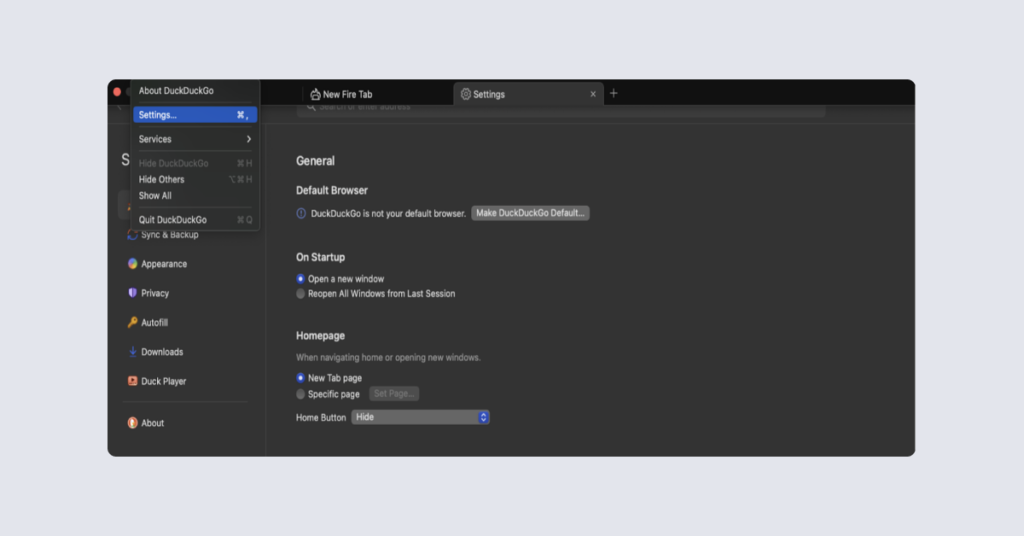1024x536 pixels.
Task: Open the Home Button dropdown showing Hide
Action: coord(421,417)
